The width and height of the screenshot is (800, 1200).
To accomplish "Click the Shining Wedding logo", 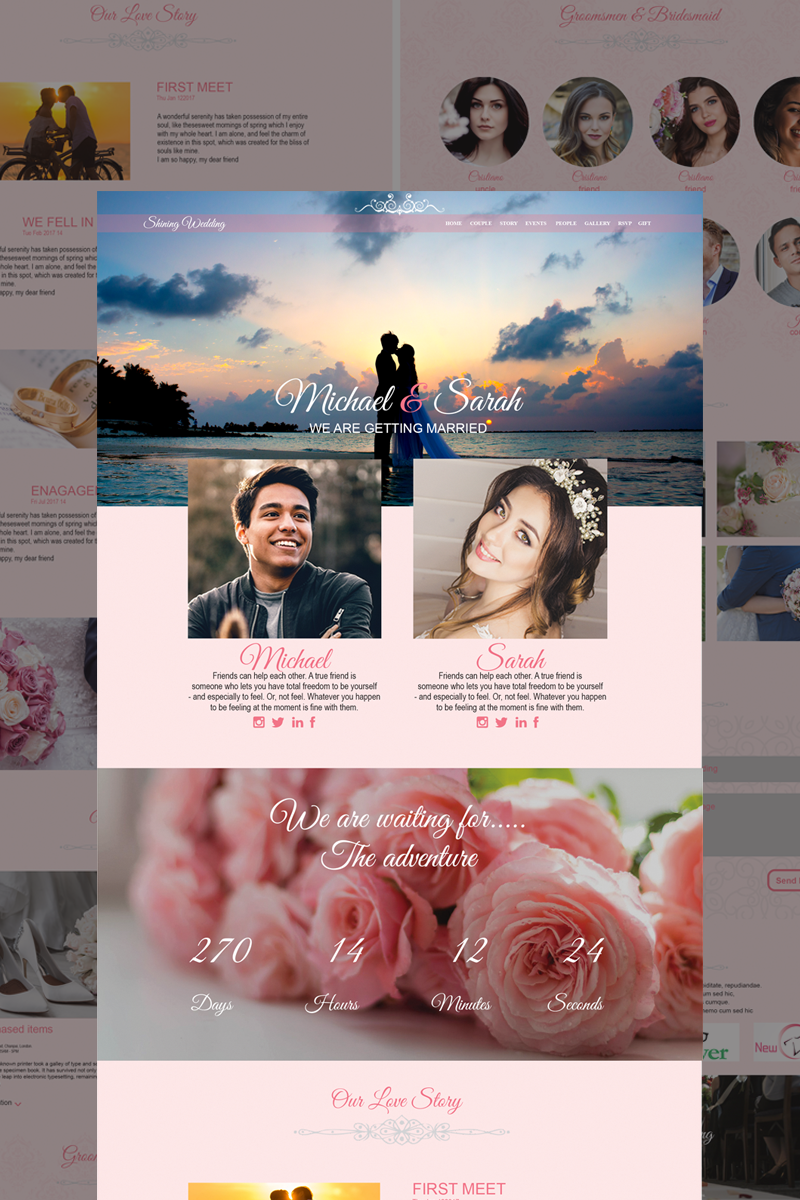I will 184,223.
